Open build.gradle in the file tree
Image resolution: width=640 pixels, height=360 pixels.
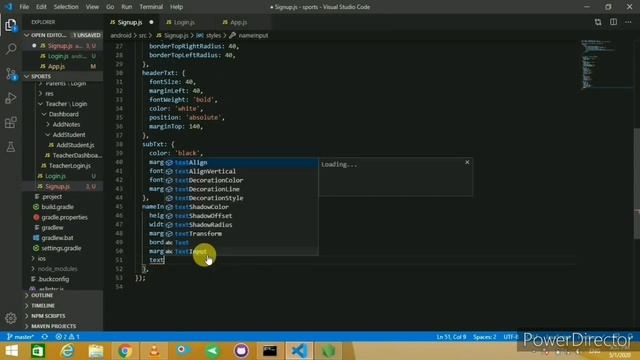pos(57,207)
